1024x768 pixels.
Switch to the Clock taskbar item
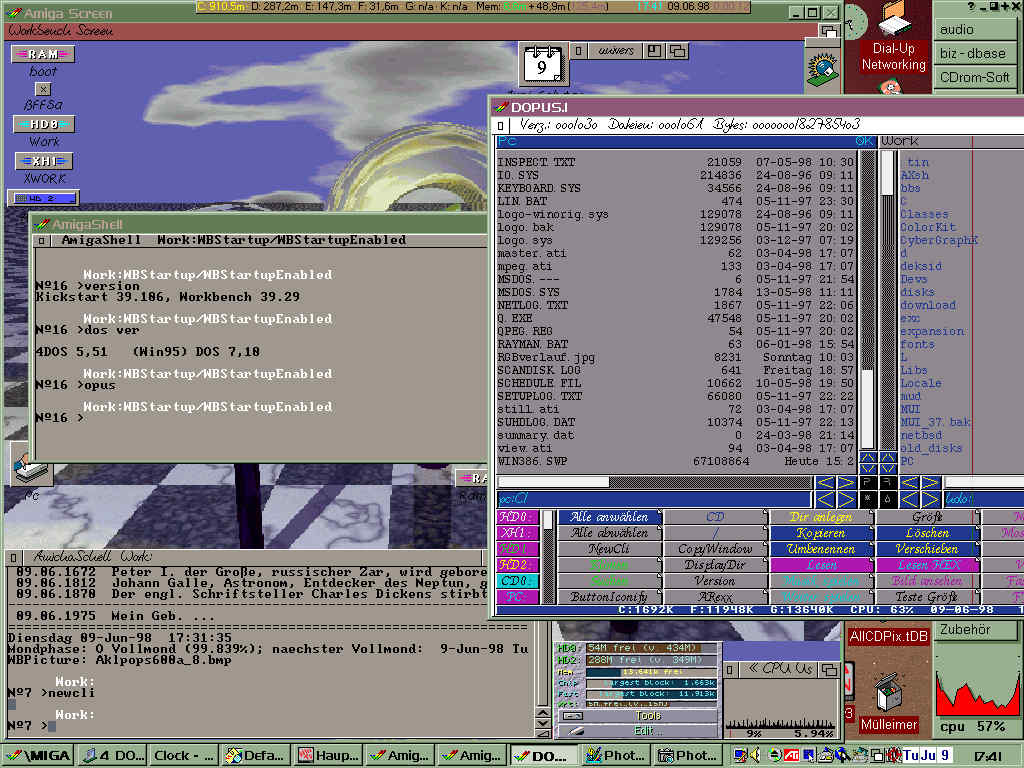pos(181,756)
